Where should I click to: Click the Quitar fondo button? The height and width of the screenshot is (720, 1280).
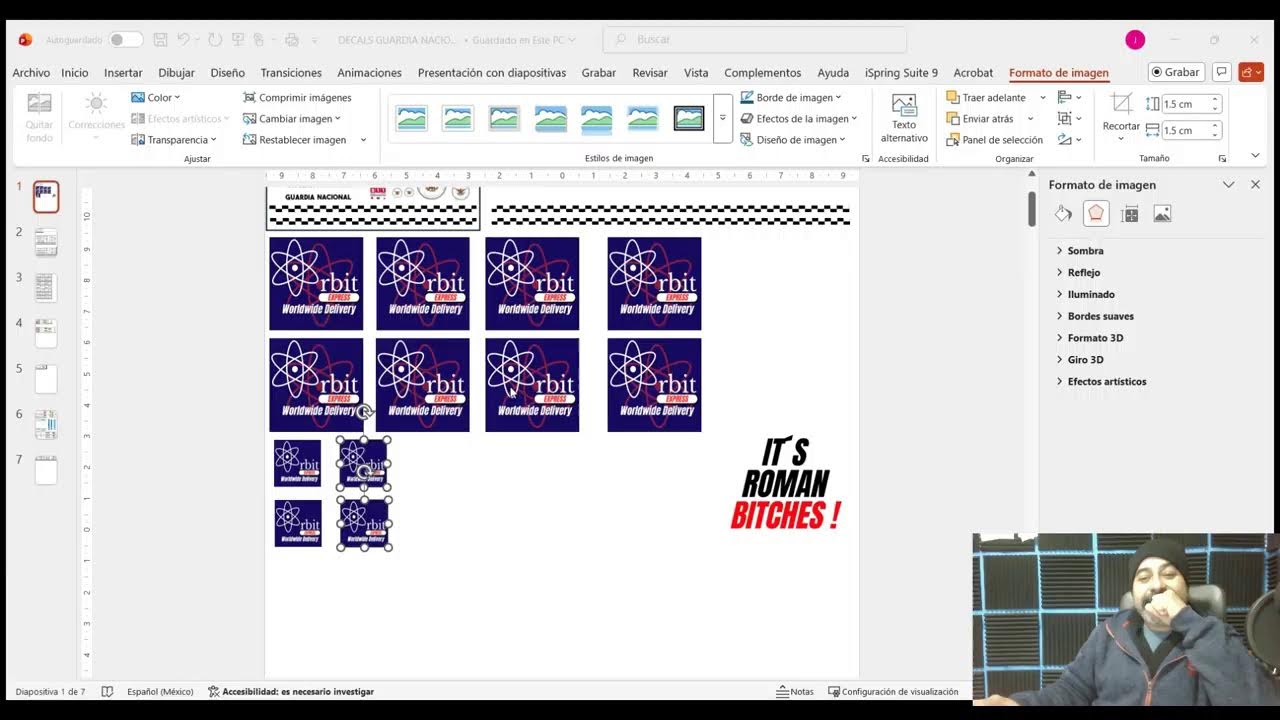click(39, 117)
